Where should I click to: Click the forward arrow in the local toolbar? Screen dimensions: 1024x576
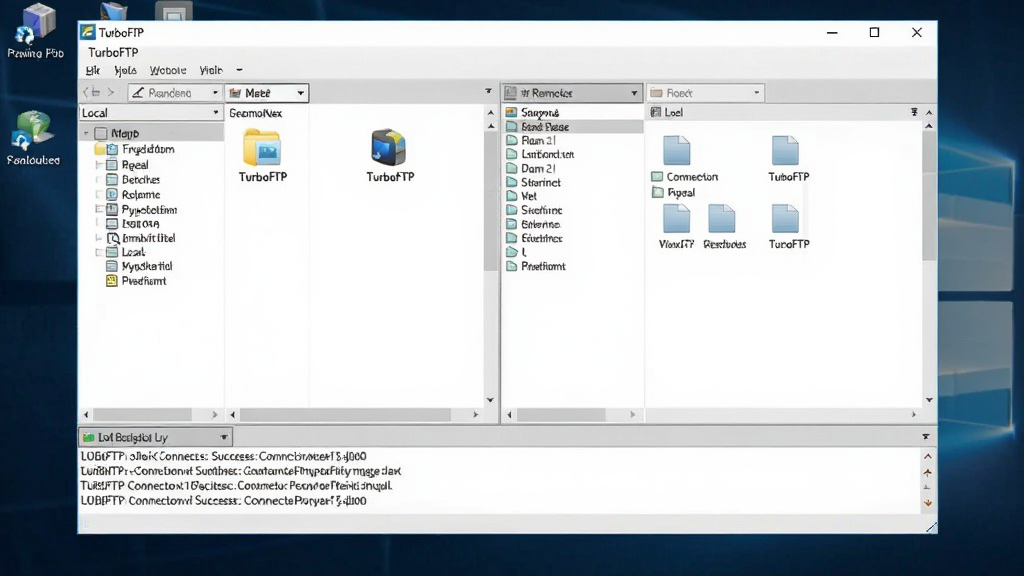click(111, 93)
